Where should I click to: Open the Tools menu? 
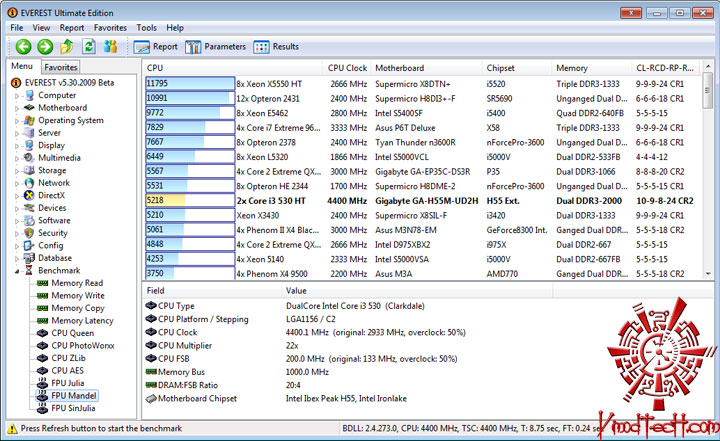[146, 28]
